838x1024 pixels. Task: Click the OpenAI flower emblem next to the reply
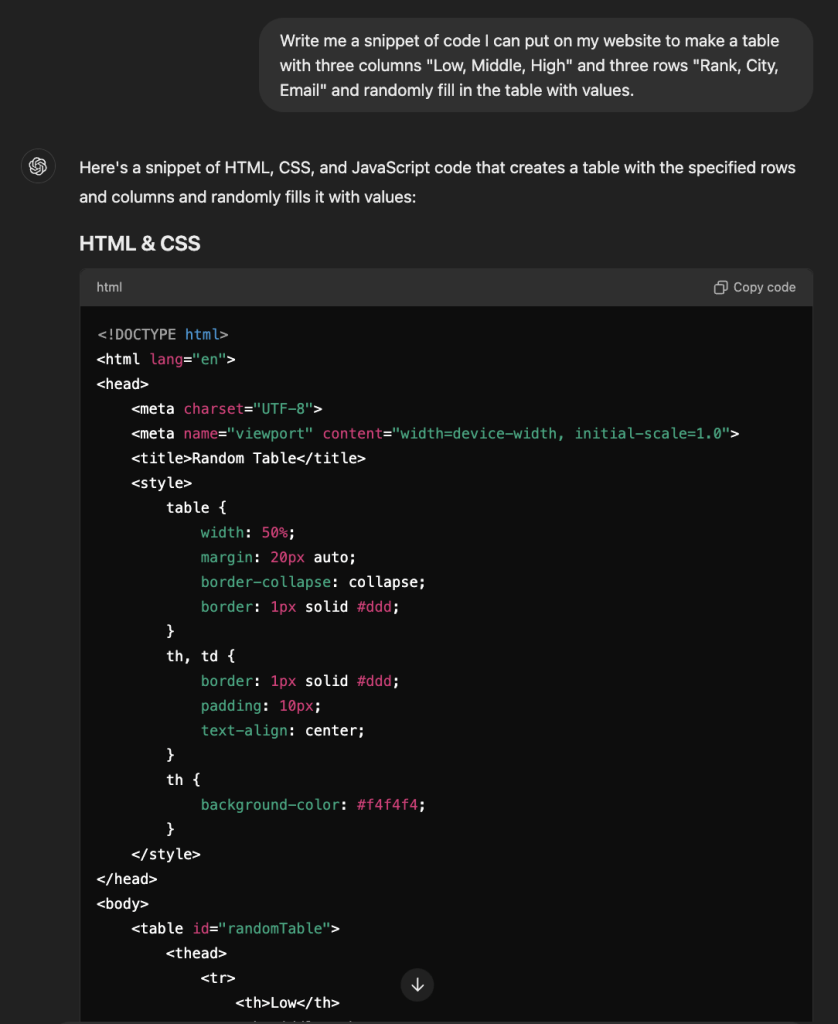(x=37, y=166)
